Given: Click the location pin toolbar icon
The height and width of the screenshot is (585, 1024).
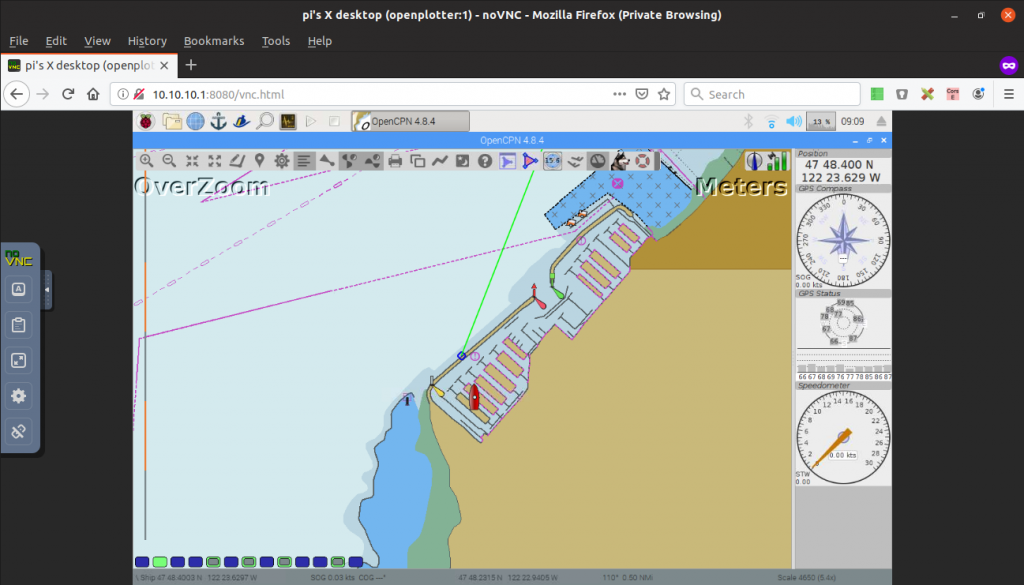Looking at the screenshot, I should click(x=259, y=161).
